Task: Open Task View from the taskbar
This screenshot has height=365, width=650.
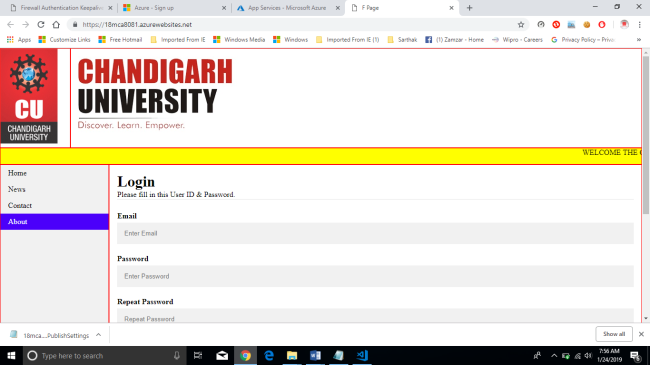Action: click(x=198, y=355)
